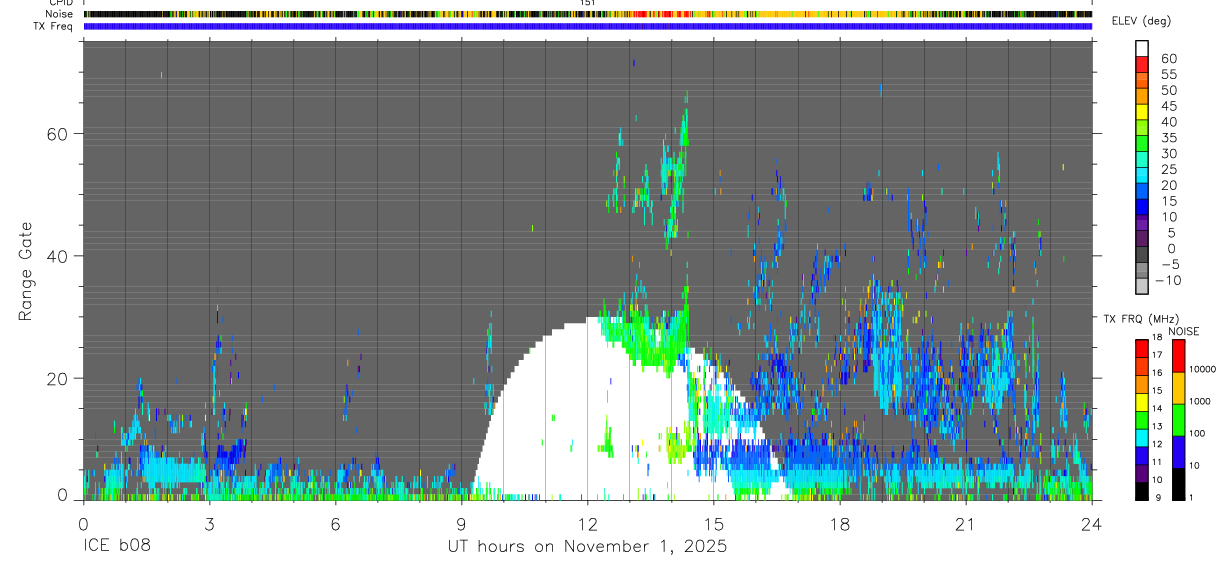Viewport: 1228px width, 567px height.
Task: Click x-axis tick label '21'
Action: click(x=966, y=524)
